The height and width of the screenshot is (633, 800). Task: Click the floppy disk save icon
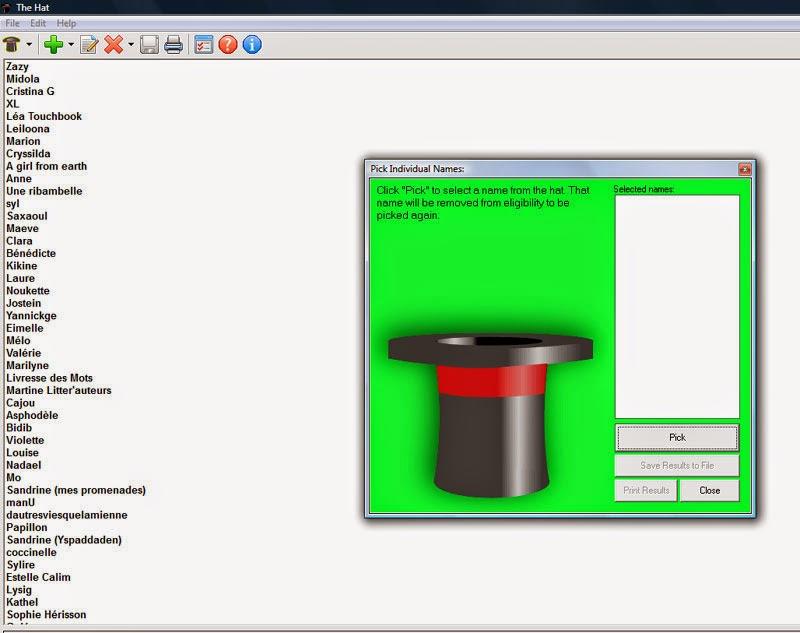pos(149,44)
